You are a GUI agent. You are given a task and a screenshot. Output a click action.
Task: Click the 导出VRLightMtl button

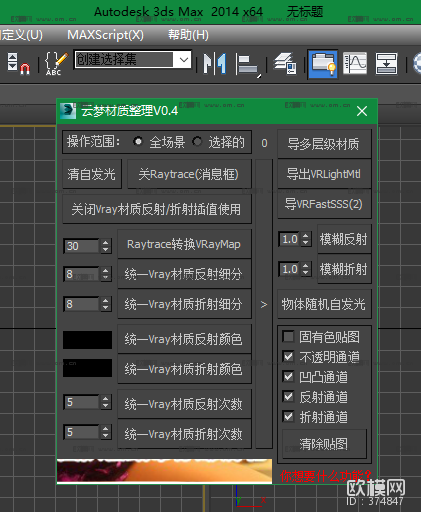tap(324, 174)
